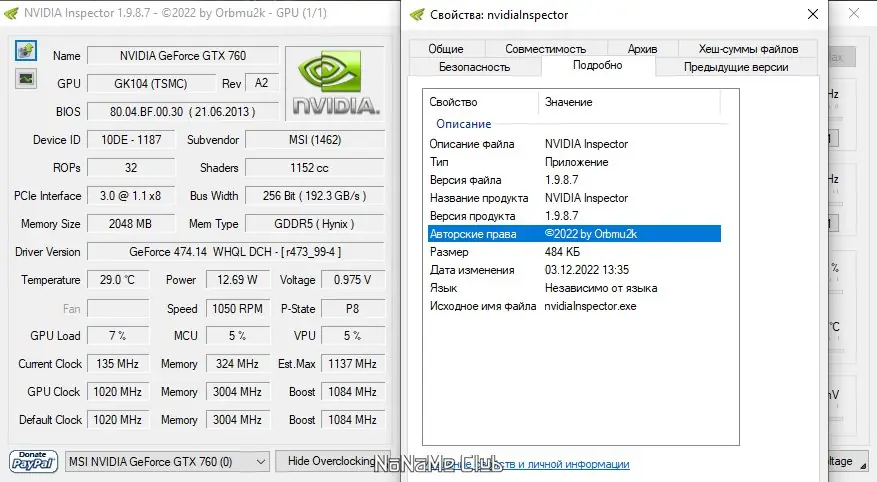This screenshot has height=482, width=877.
Task: Open the Хеш-суммы файлов tab
Action: [x=748, y=49]
